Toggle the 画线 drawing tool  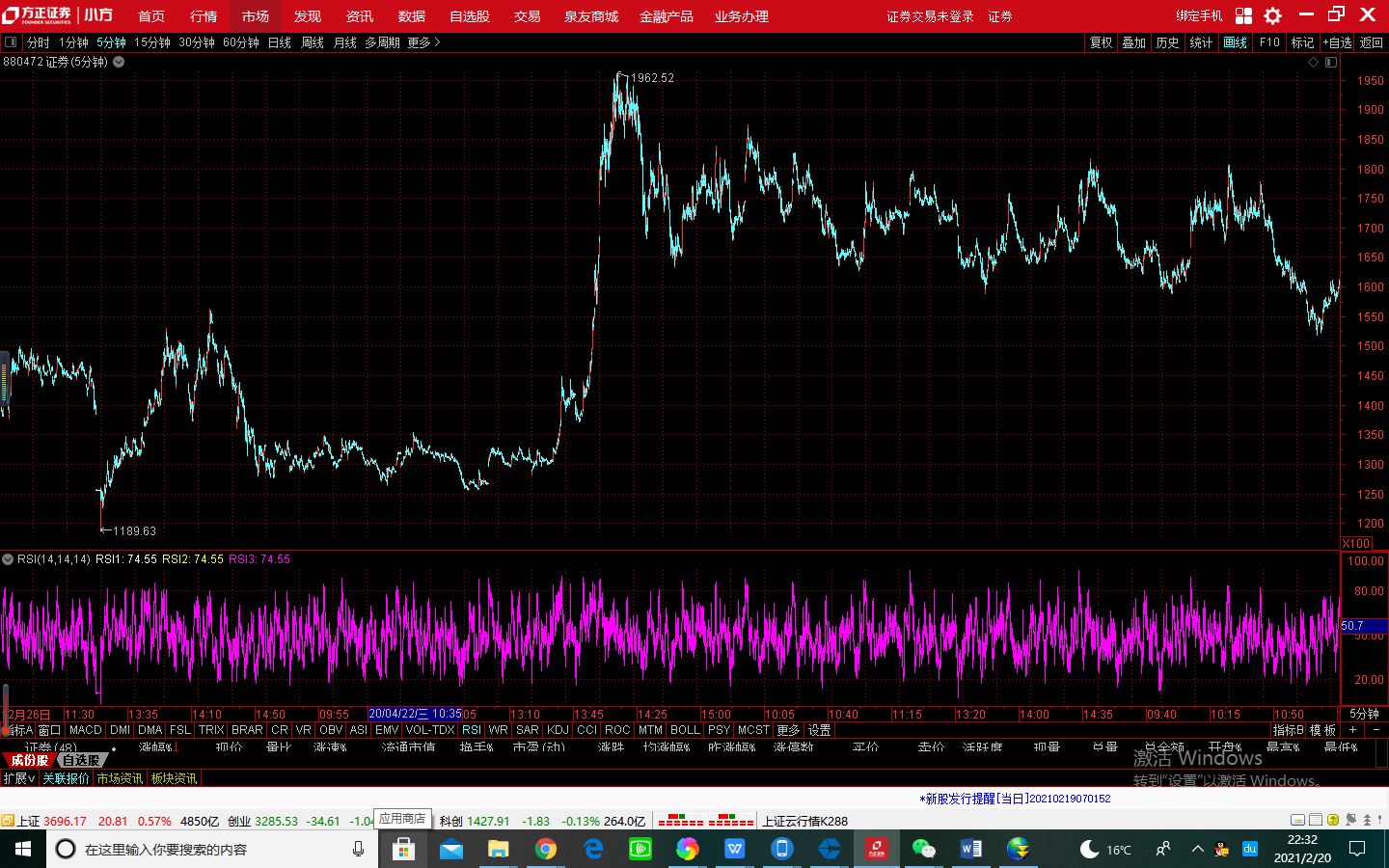click(x=1235, y=42)
